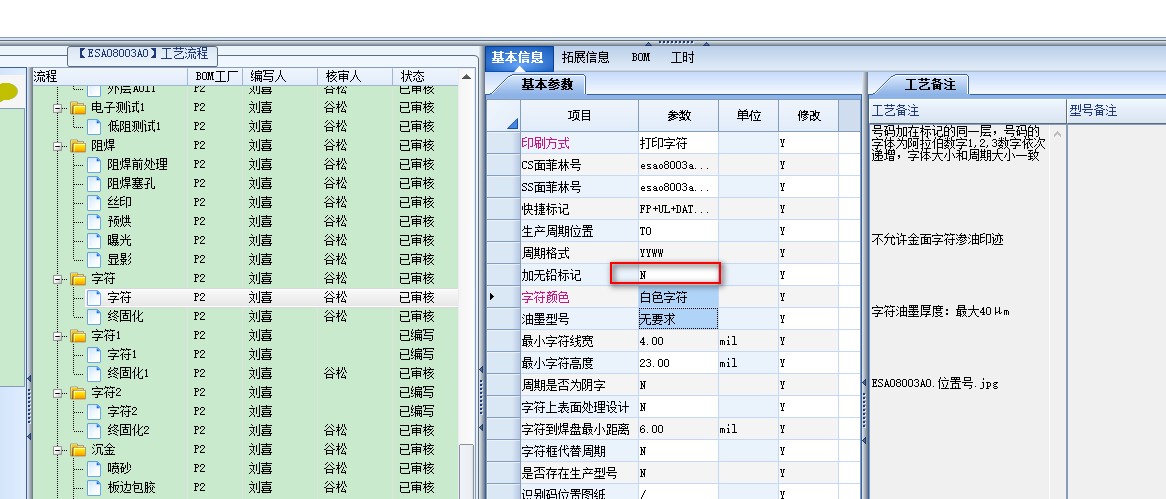This screenshot has height=499, width=1166.
Task: Open the 工时 tab
Action: click(683, 57)
